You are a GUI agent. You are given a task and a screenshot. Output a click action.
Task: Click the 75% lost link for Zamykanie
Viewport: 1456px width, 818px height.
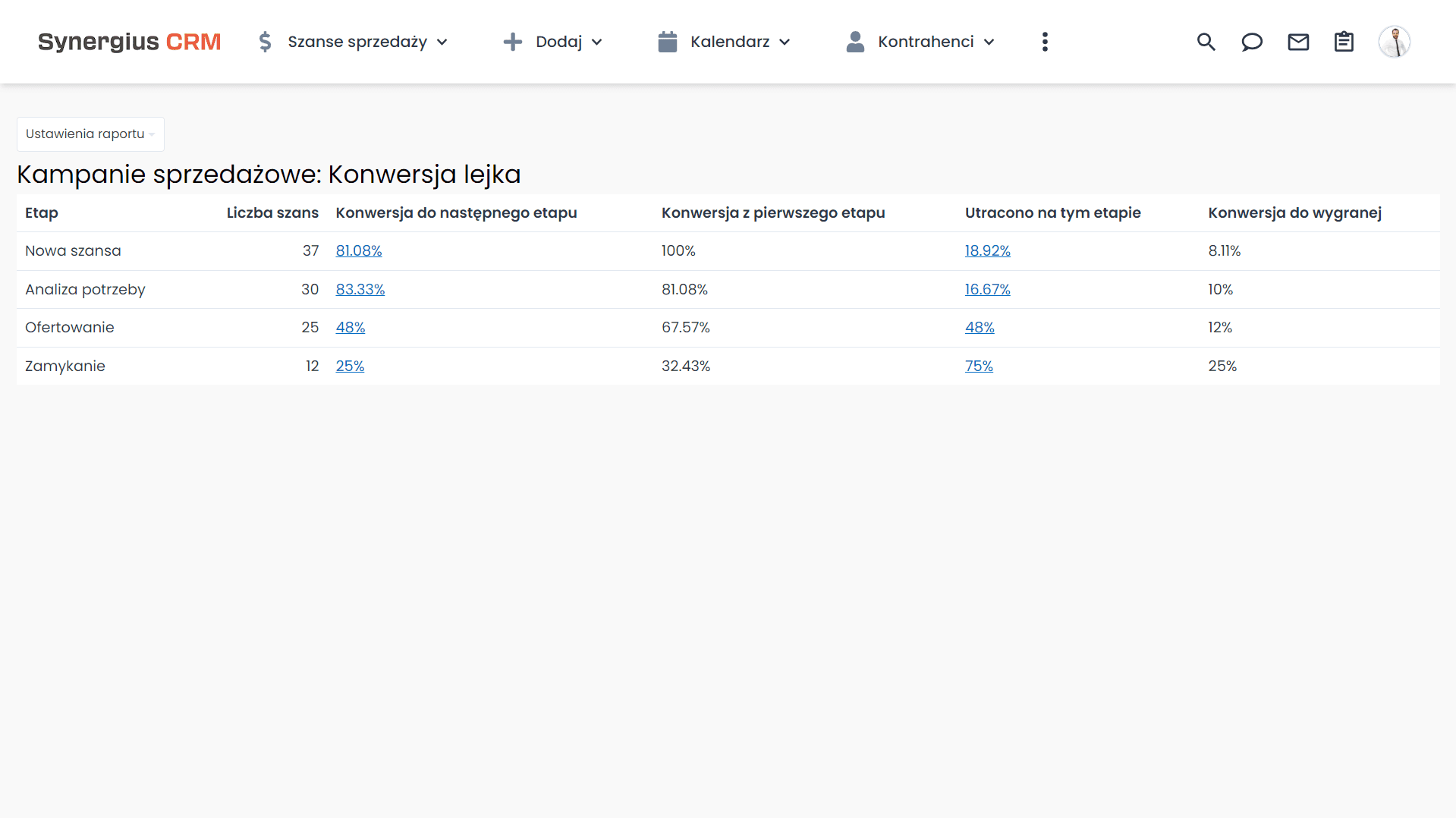pyautogui.click(x=979, y=366)
